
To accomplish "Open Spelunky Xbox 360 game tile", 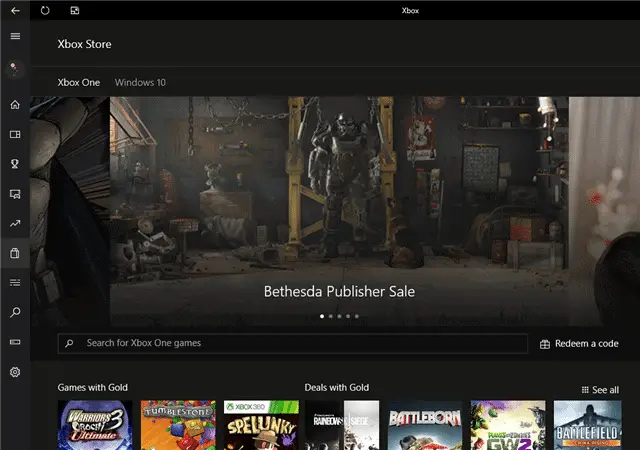I will pos(261,425).
